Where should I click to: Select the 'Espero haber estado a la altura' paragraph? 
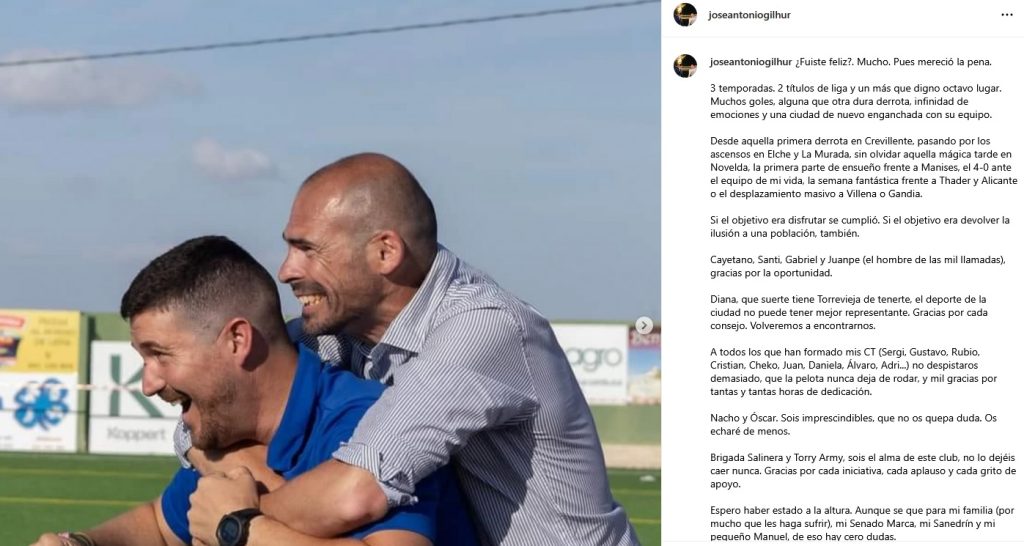coord(862,524)
